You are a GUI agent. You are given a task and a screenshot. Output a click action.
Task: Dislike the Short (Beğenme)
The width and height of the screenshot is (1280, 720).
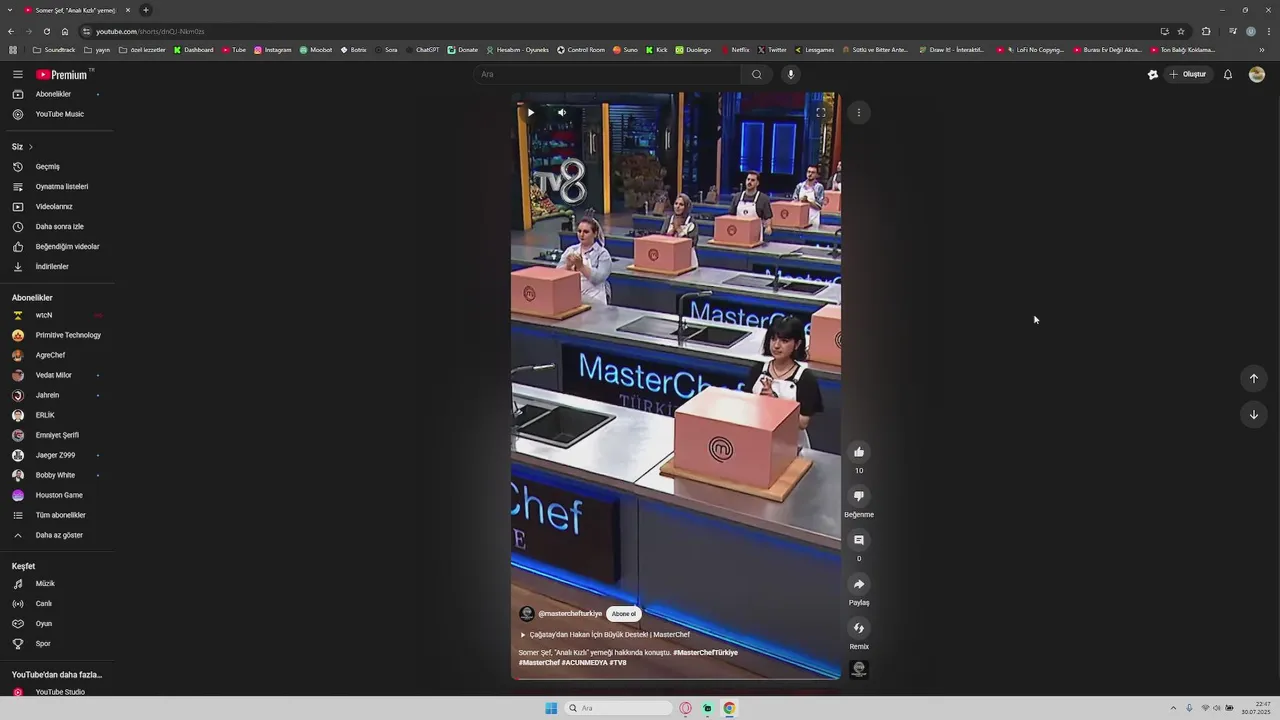pos(859,496)
